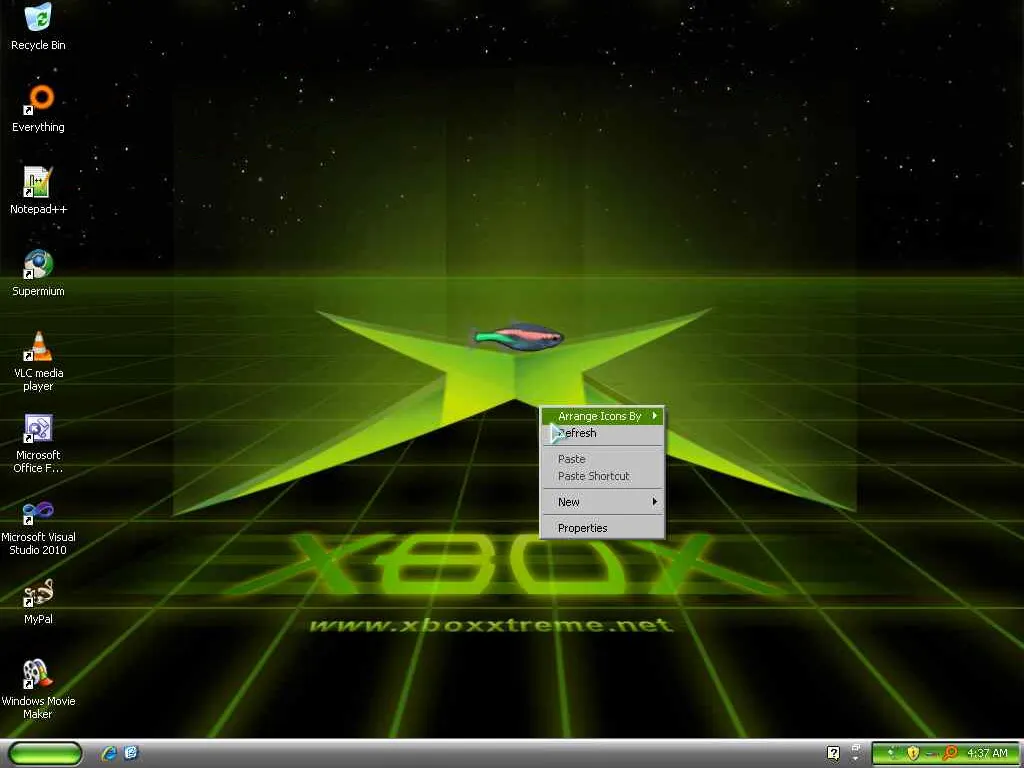The image size is (1024, 768).
Task: Select the Everything search shortcut
Action: click(38, 108)
